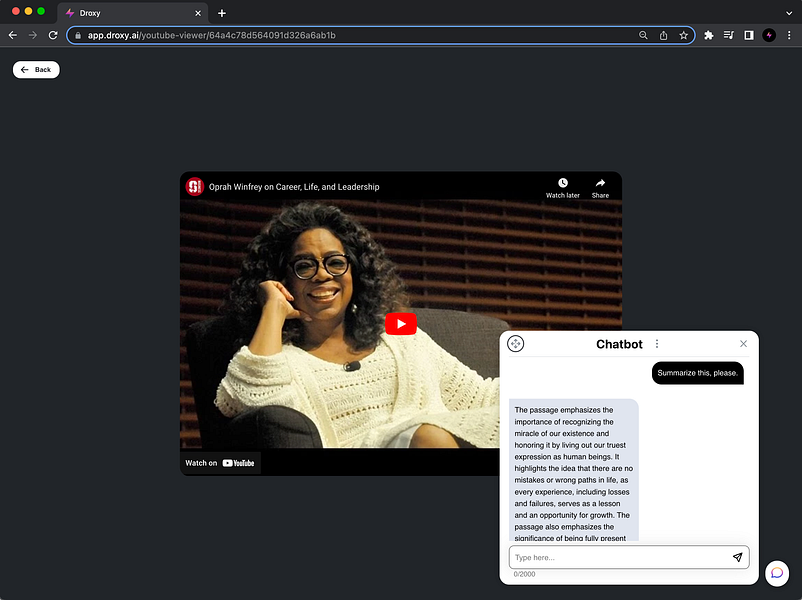The height and width of the screenshot is (600, 802).
Task: Open the Chatbot three-dot options menu
Action: (657, 344)
